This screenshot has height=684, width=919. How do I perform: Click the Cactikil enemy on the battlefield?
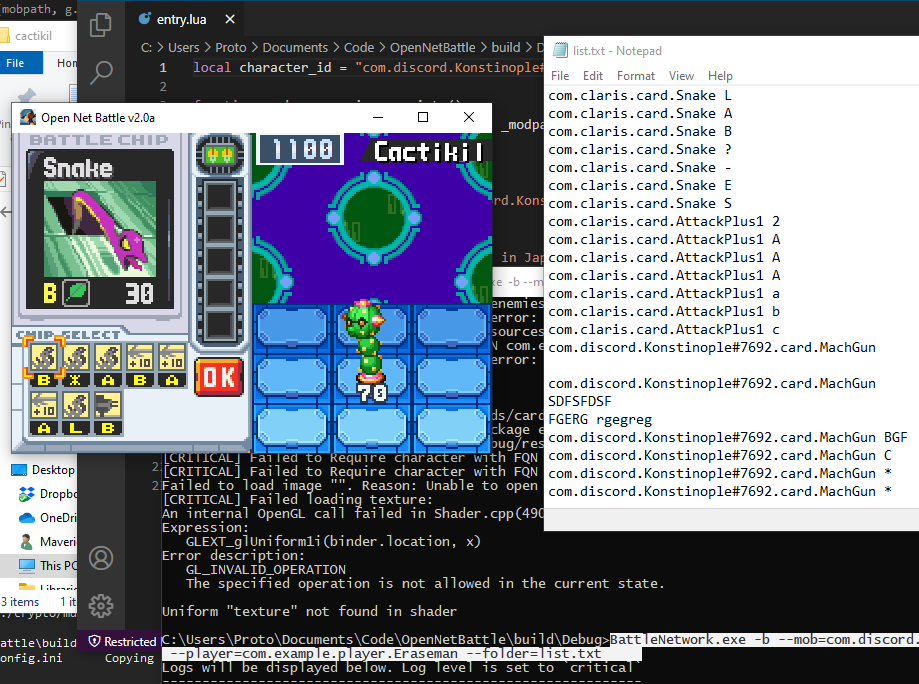pyautogui.click(x=367, y=343)
